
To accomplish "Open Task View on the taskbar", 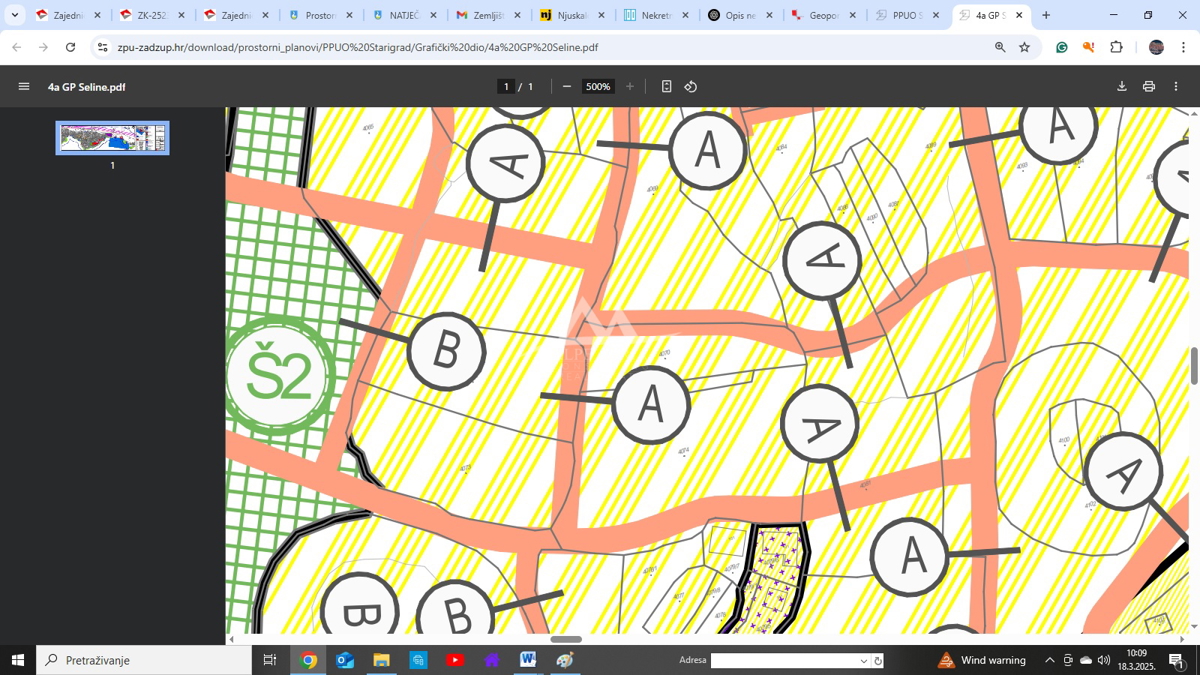I will pos(269,660).
